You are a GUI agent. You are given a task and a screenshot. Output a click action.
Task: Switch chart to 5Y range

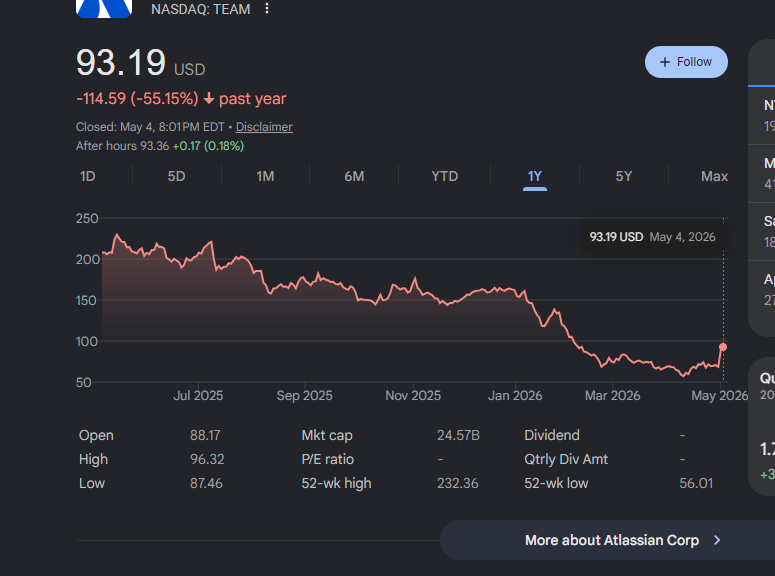click(x=624, y=177)
